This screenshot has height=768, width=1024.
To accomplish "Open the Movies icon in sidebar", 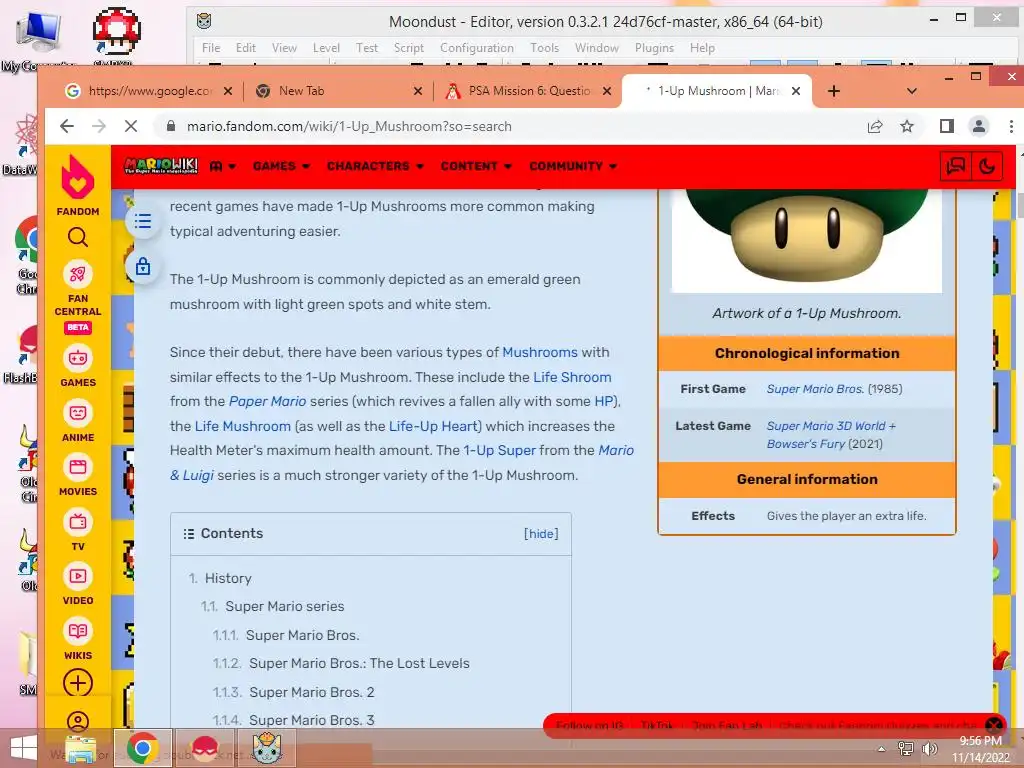I will coord(78,467).
